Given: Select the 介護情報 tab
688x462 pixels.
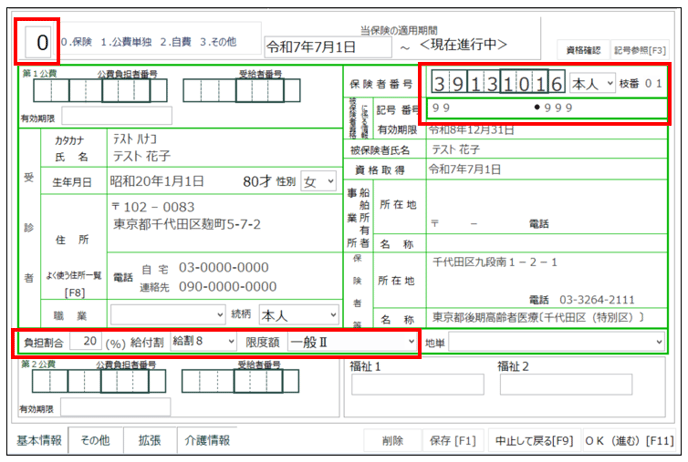Looking at the screenshot, I should [x=206, y=440].
